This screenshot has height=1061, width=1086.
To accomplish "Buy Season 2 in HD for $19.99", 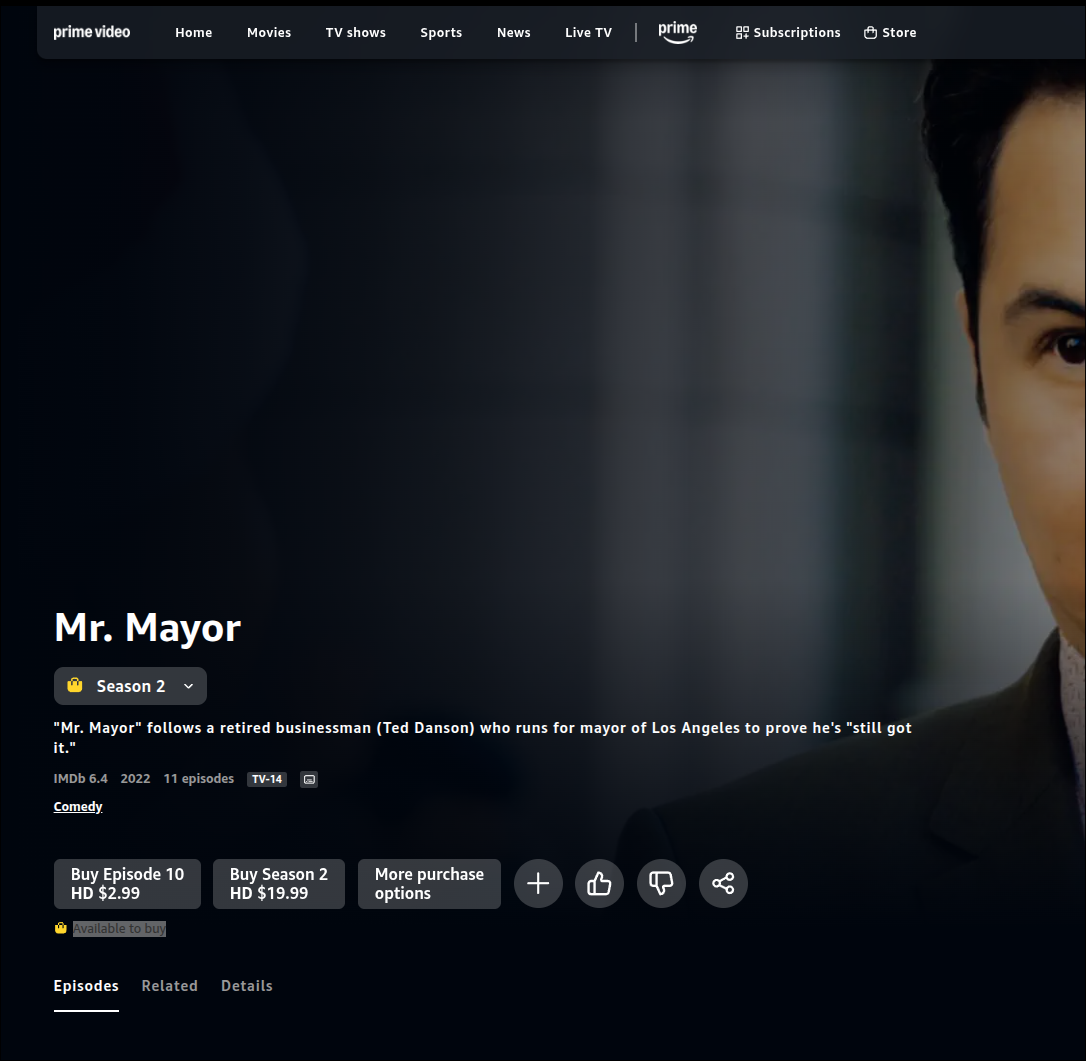I will click(x=278, y=884).
